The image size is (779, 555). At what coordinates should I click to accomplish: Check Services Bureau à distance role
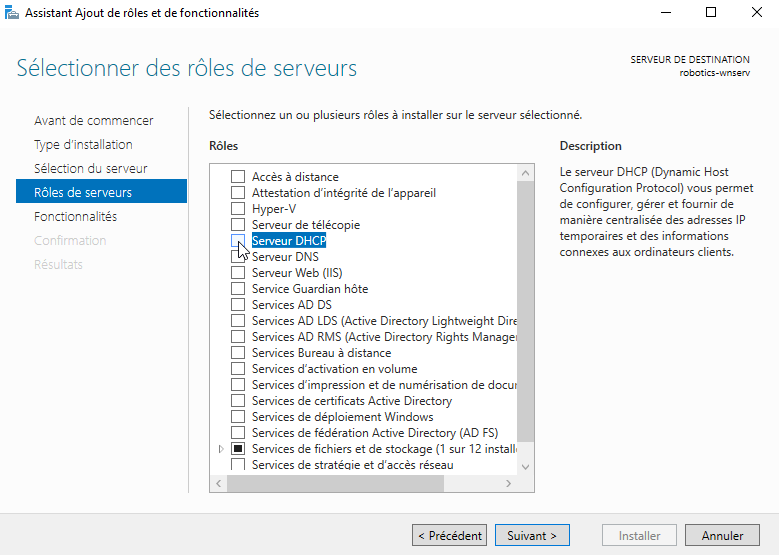[238, 353]
